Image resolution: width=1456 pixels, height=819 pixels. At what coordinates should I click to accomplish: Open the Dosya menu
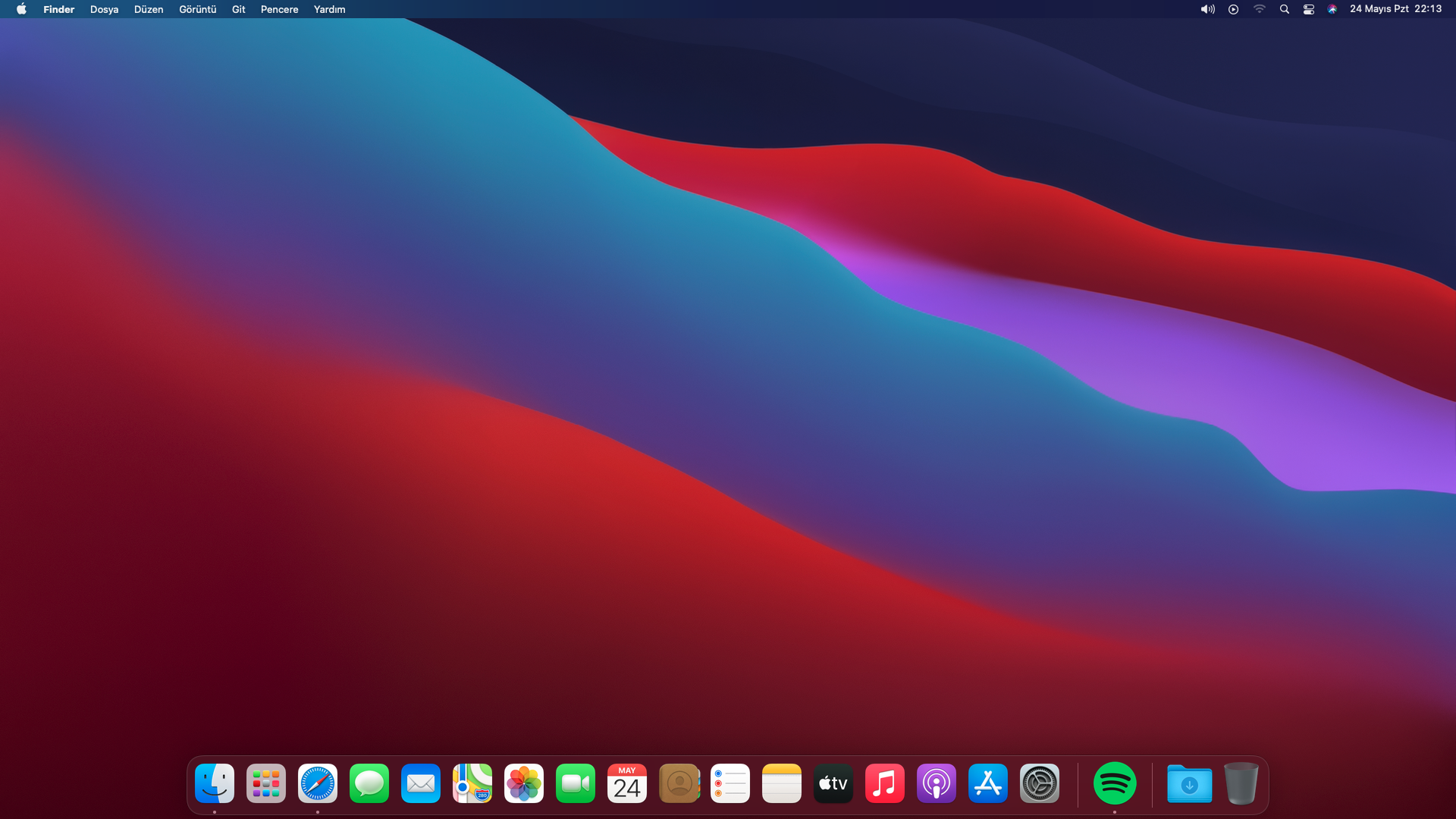point(104,9)
